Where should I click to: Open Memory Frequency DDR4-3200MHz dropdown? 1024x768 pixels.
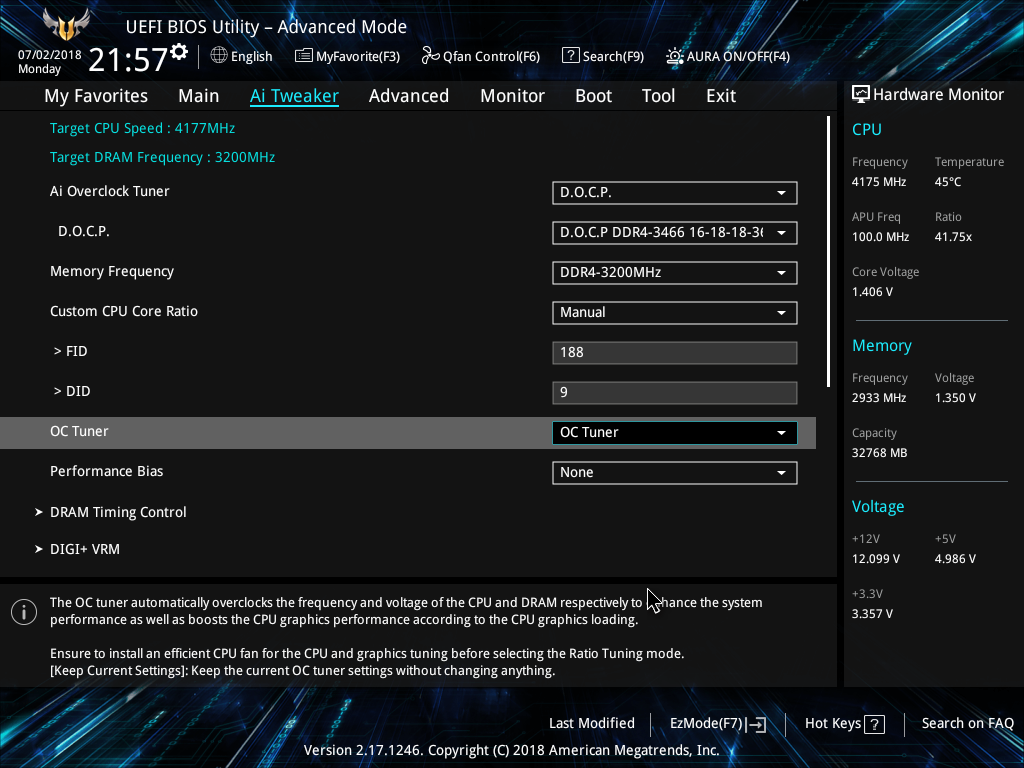(x=675, y=272)
